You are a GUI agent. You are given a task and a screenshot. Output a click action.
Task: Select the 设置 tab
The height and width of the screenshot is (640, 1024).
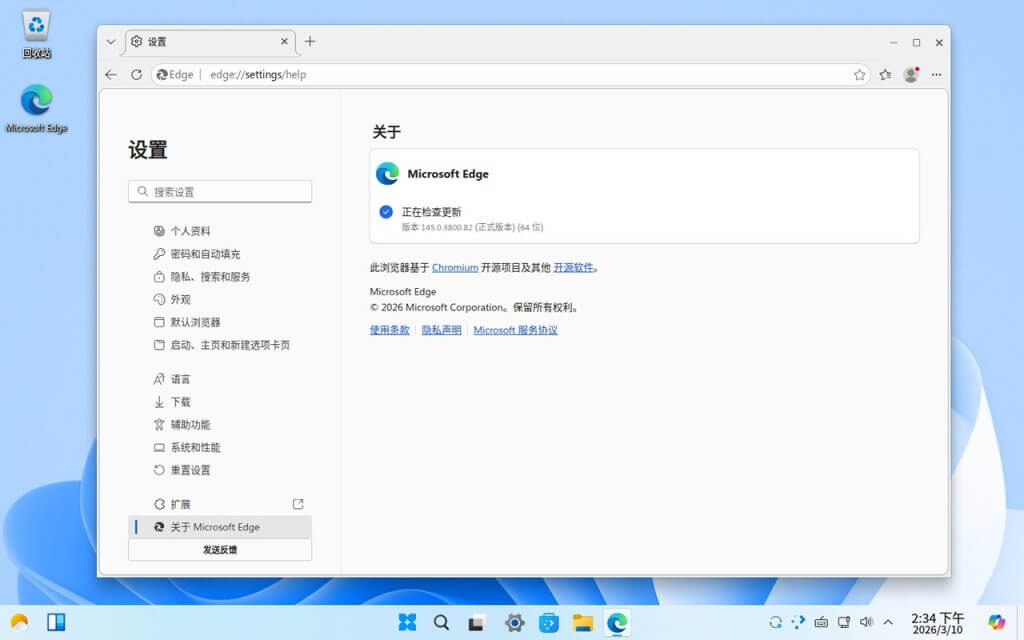(x=210, y=41)
